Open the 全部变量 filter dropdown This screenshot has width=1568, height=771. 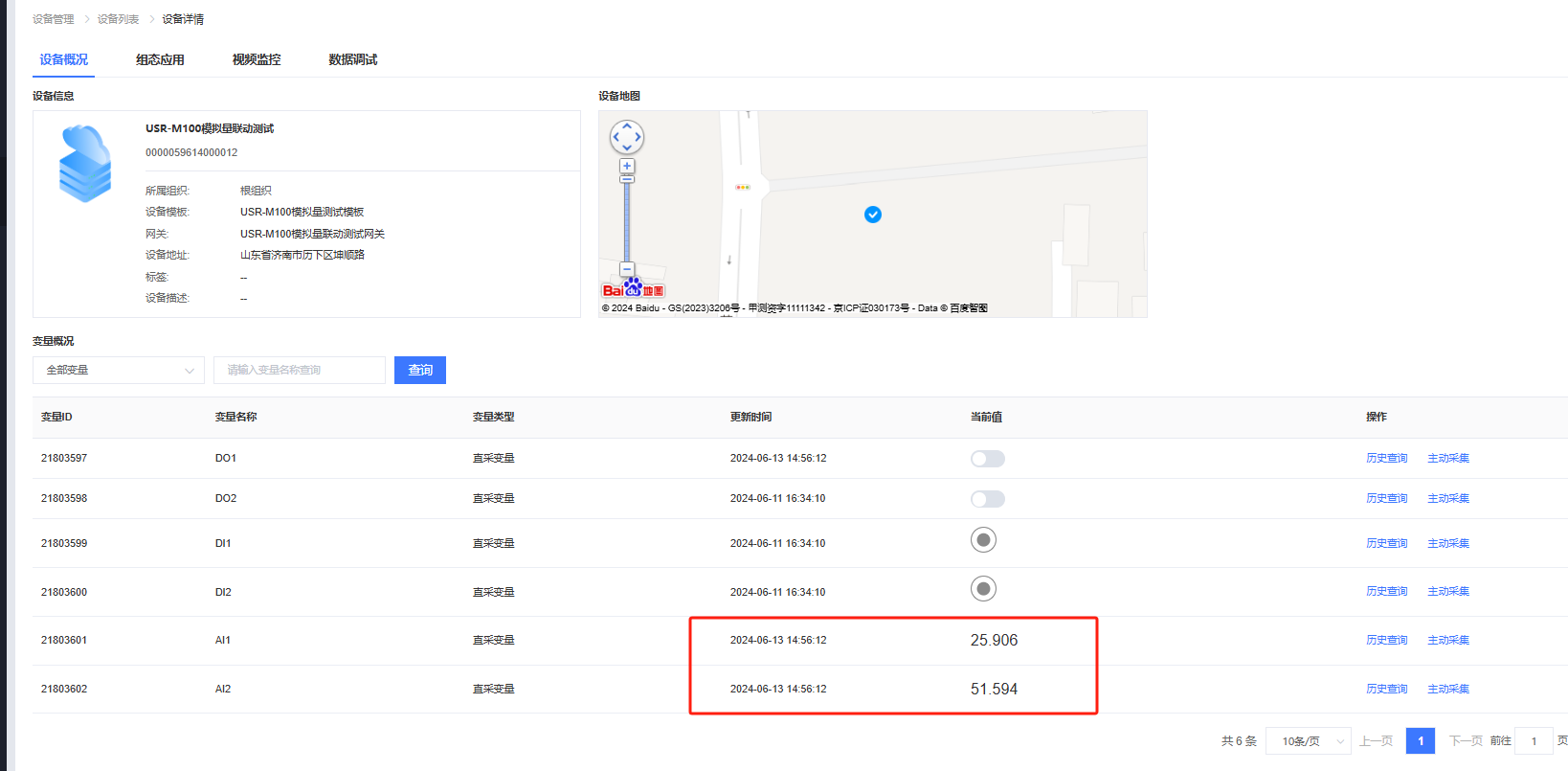[119, 371]
